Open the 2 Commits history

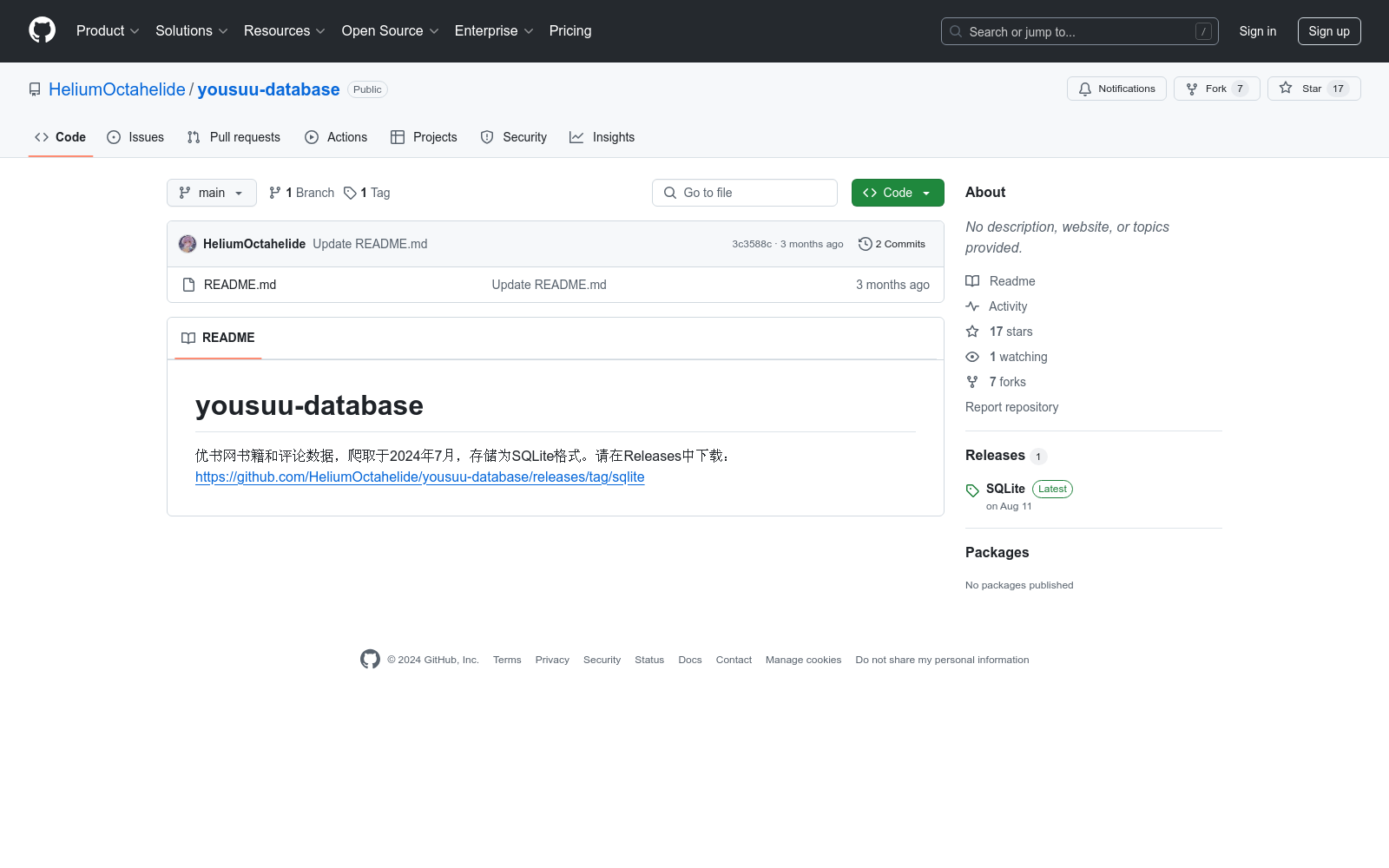[892, 244]
